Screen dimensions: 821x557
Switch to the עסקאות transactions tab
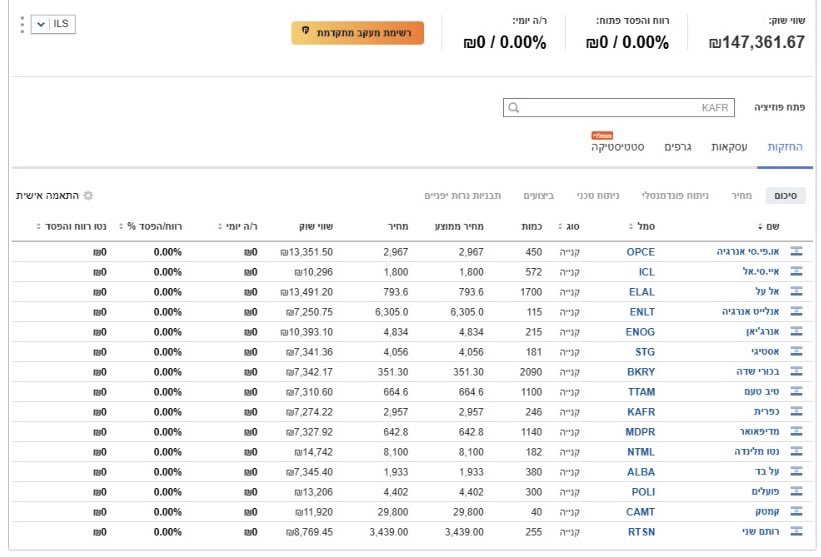point(729,147)
